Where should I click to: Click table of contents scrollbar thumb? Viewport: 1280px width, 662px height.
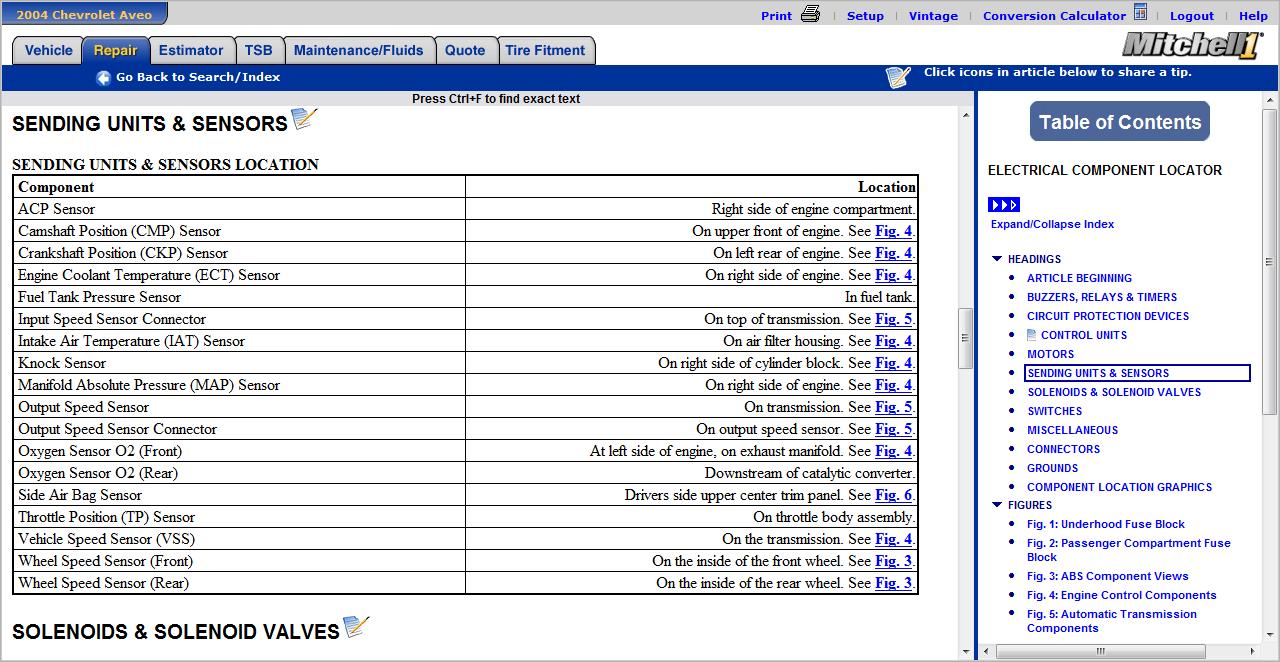click(1270, 260)
